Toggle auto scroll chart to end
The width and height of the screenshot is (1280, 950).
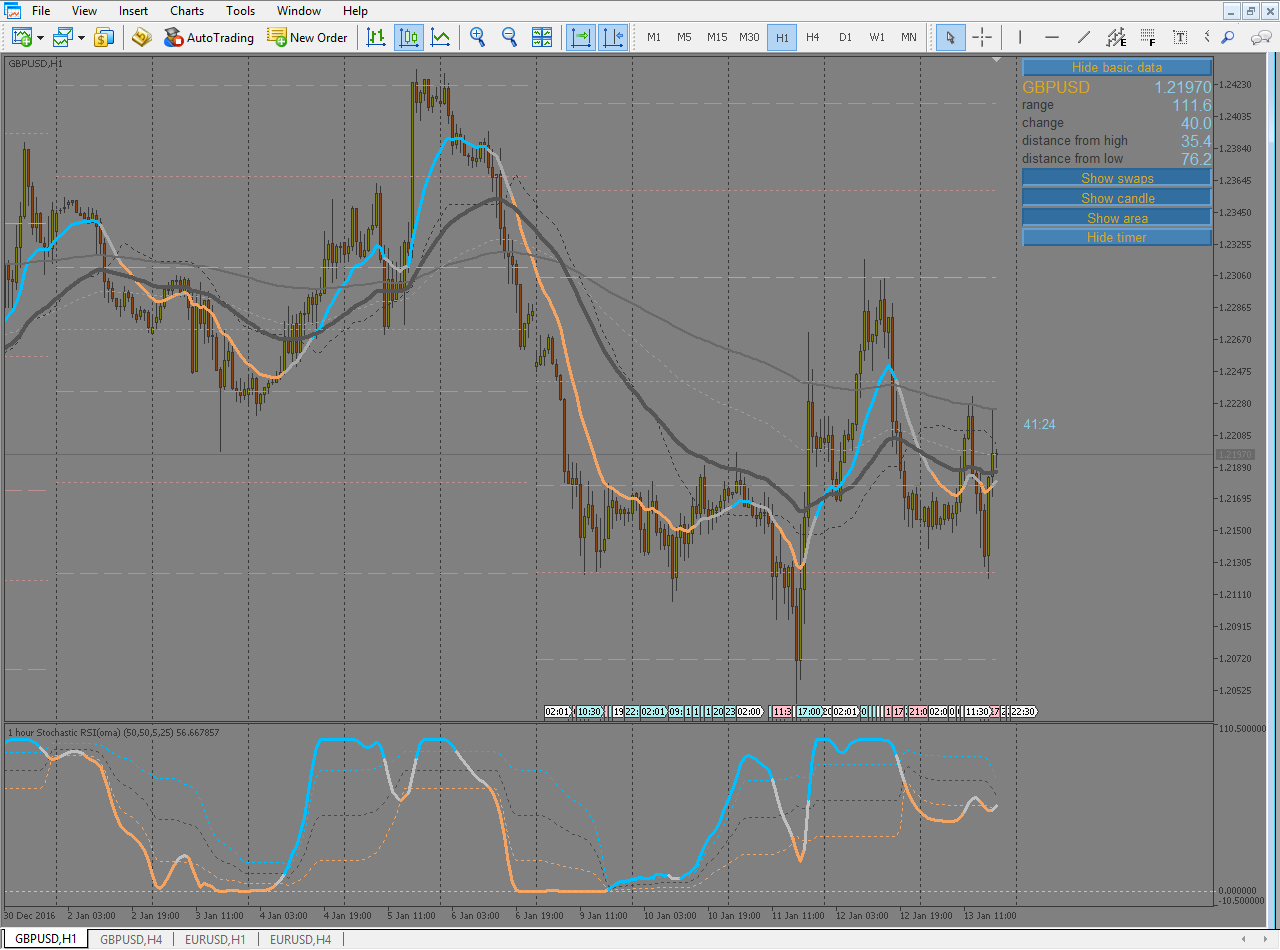pyautogui.click(x=581, y=38)
